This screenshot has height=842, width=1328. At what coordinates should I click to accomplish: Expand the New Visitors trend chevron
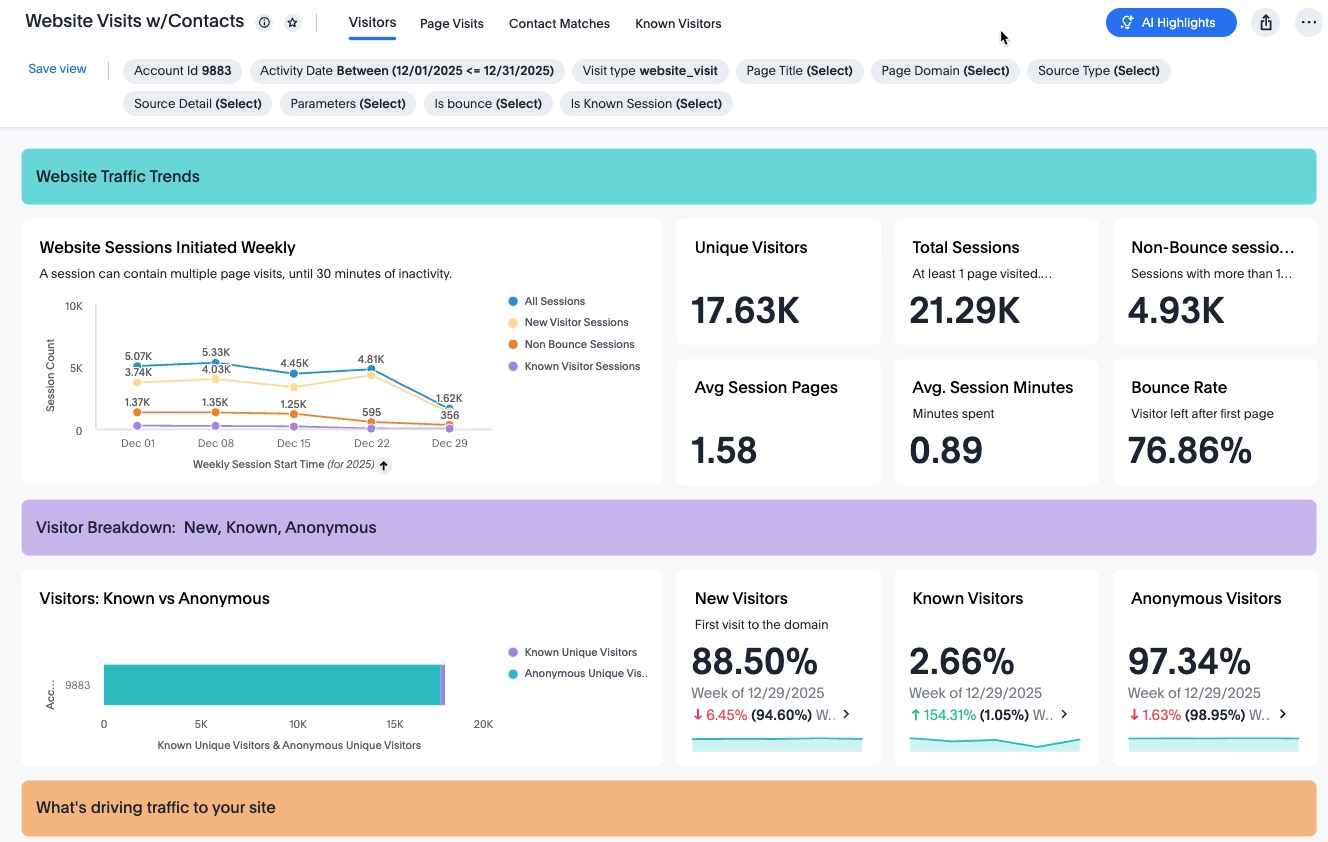coord(846,714)
